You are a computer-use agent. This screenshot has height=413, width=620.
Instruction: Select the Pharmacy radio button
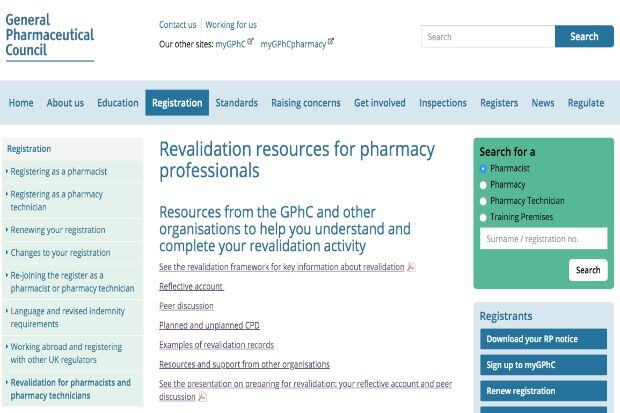(x=484, y=185)
